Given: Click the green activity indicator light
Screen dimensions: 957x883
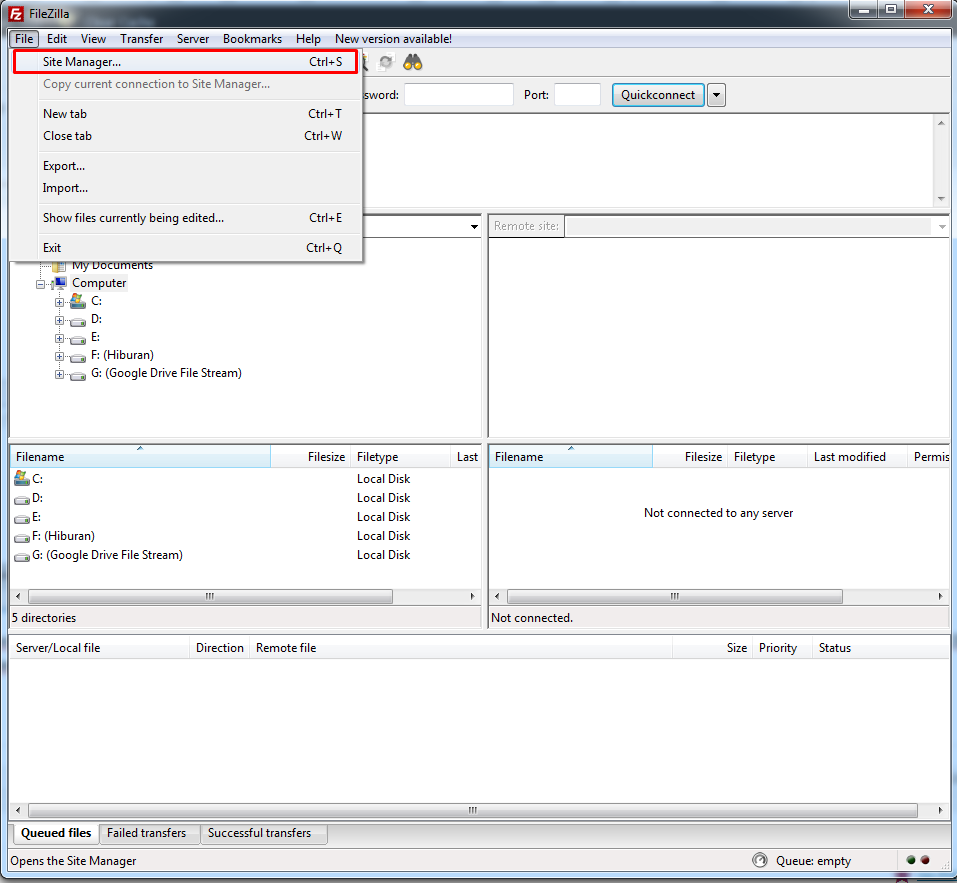Looking at the screenshot, I should [x=911, y=860].
